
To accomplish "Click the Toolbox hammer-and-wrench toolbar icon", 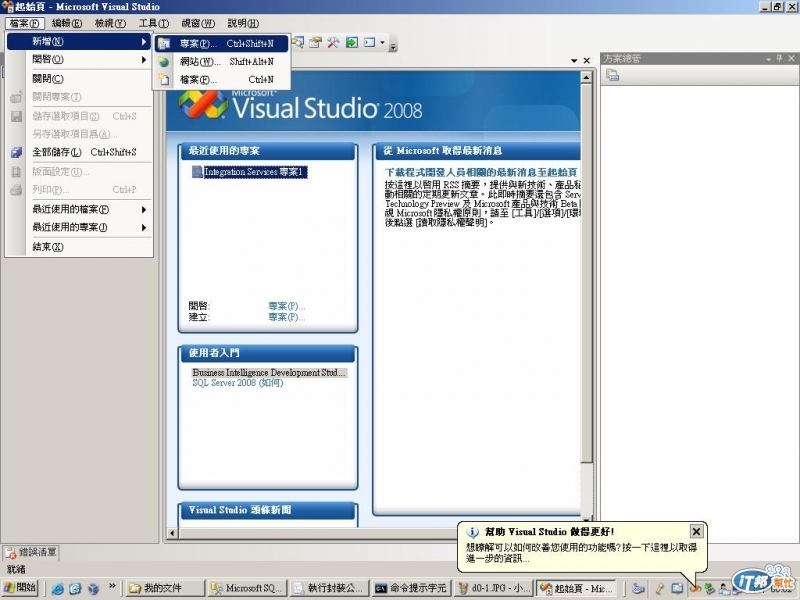I will click(334, 42).
